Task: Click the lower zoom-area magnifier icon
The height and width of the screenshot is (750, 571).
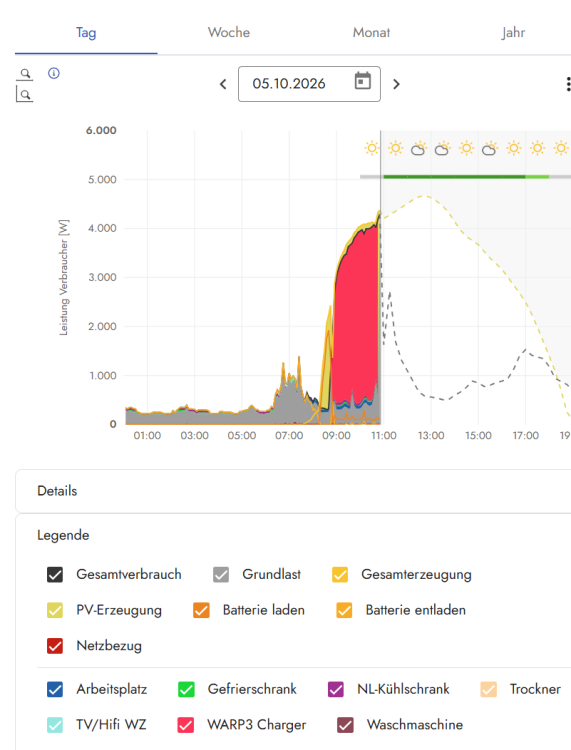Action: [25, 94]
